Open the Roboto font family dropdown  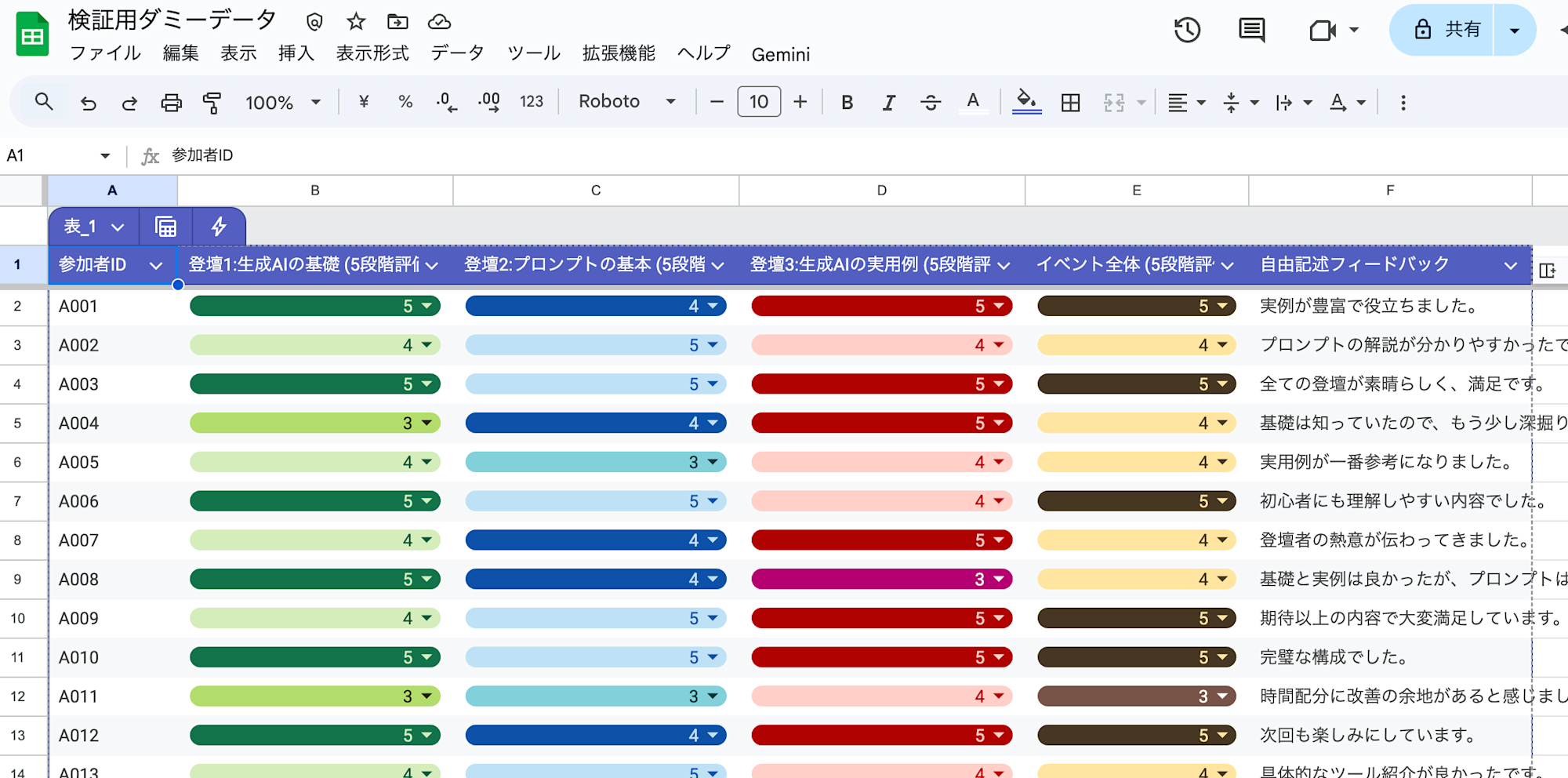(626, 102)
